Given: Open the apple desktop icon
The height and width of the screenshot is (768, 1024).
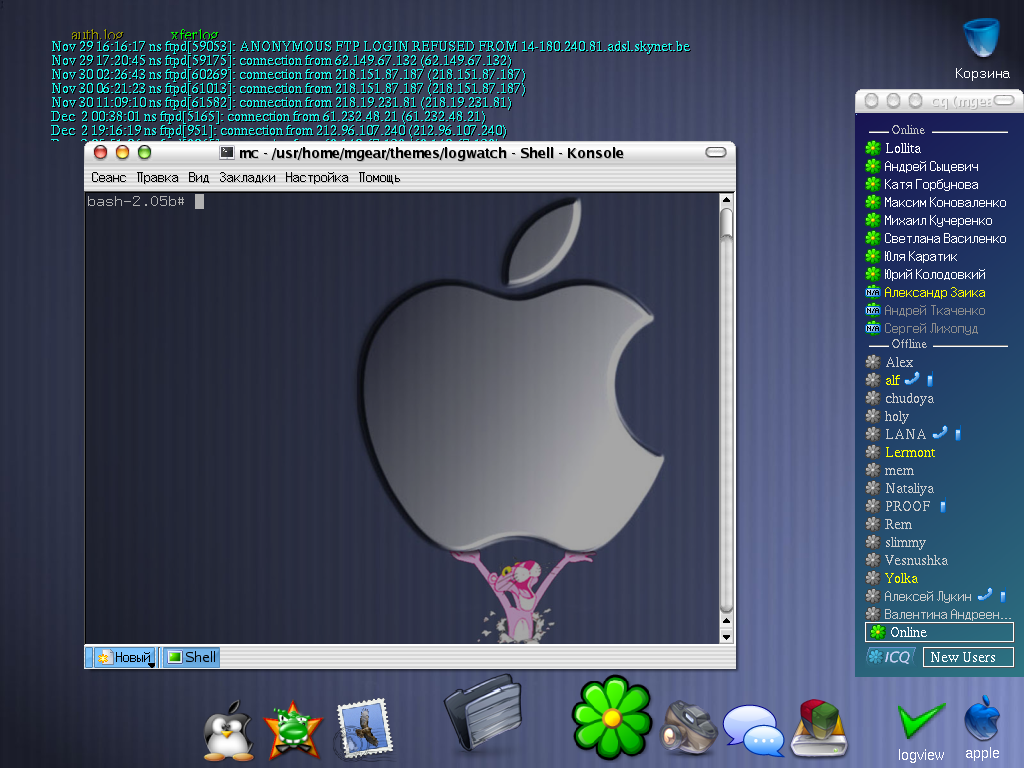Looking at the screenshot, I should coord(982,728).
